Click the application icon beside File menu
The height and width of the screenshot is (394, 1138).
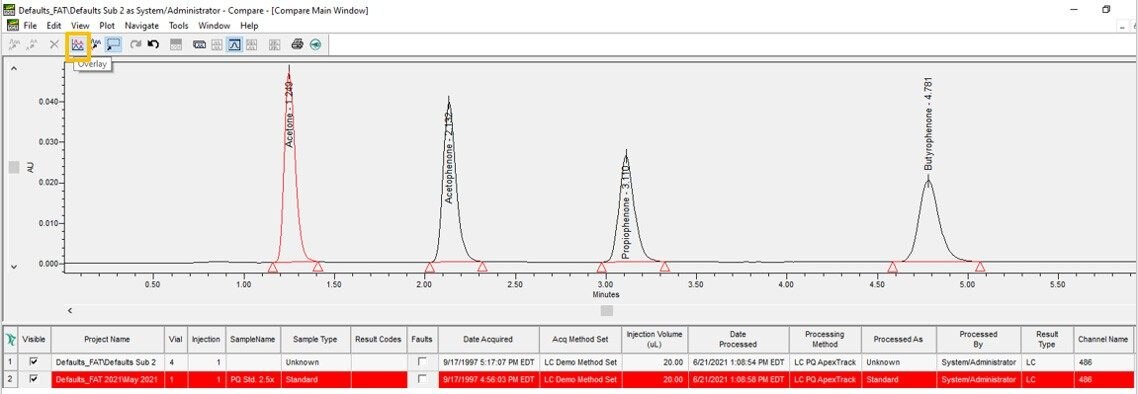[12, 25]
